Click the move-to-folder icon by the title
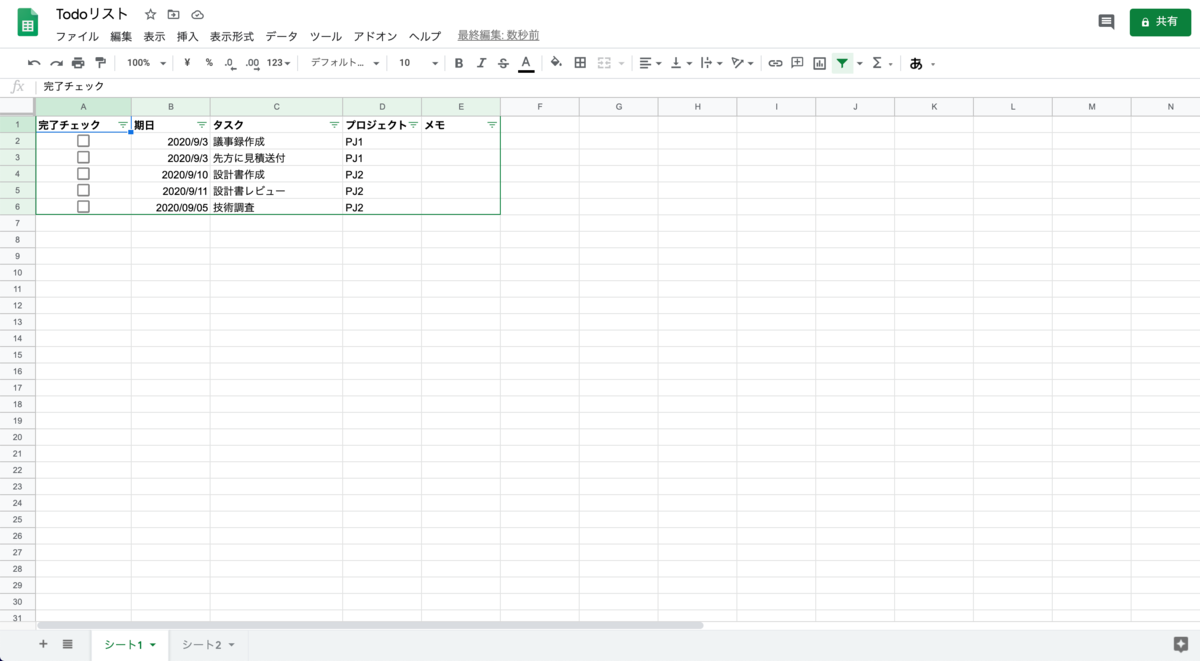 pyautogui.click(x=174, y=15)
